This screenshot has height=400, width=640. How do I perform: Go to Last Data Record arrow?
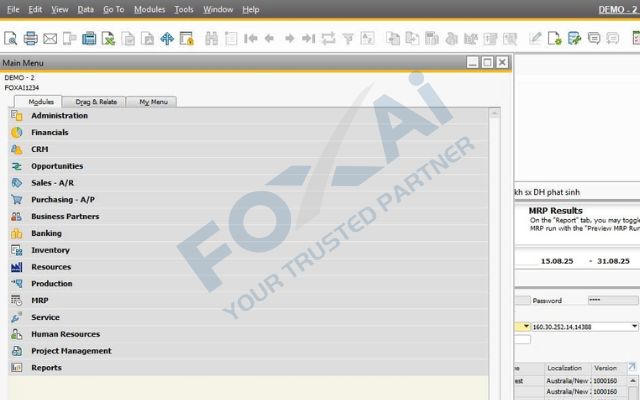coord(309,39)
